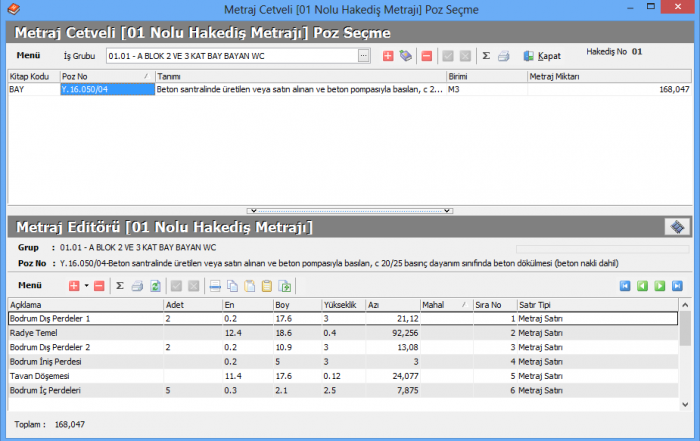Viewport: 700px width, 441px height.
Task: Click the diamond icon in Metraj Editörü header
Action: coord(677,227)
